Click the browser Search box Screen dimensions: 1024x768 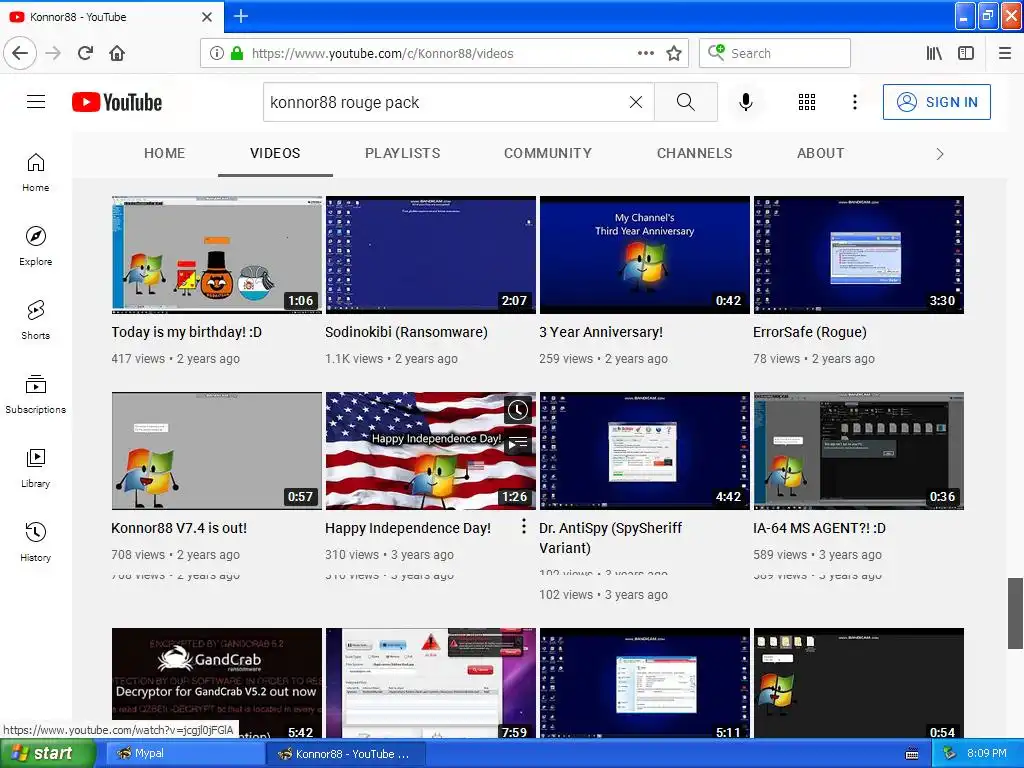(775, 53)
